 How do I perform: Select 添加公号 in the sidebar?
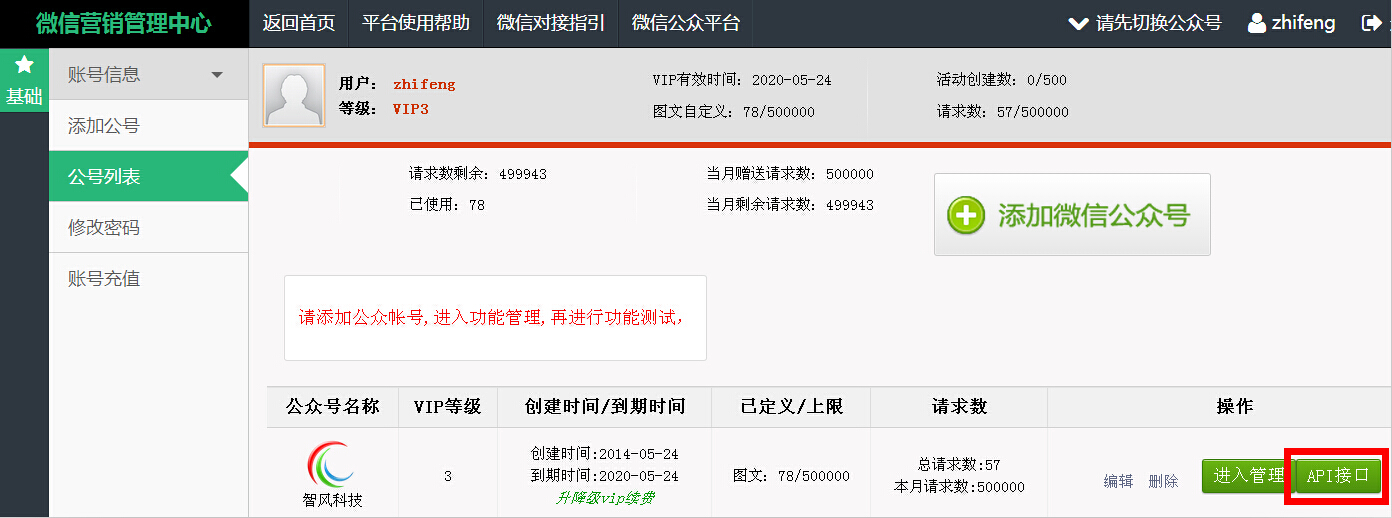[104, 126]
